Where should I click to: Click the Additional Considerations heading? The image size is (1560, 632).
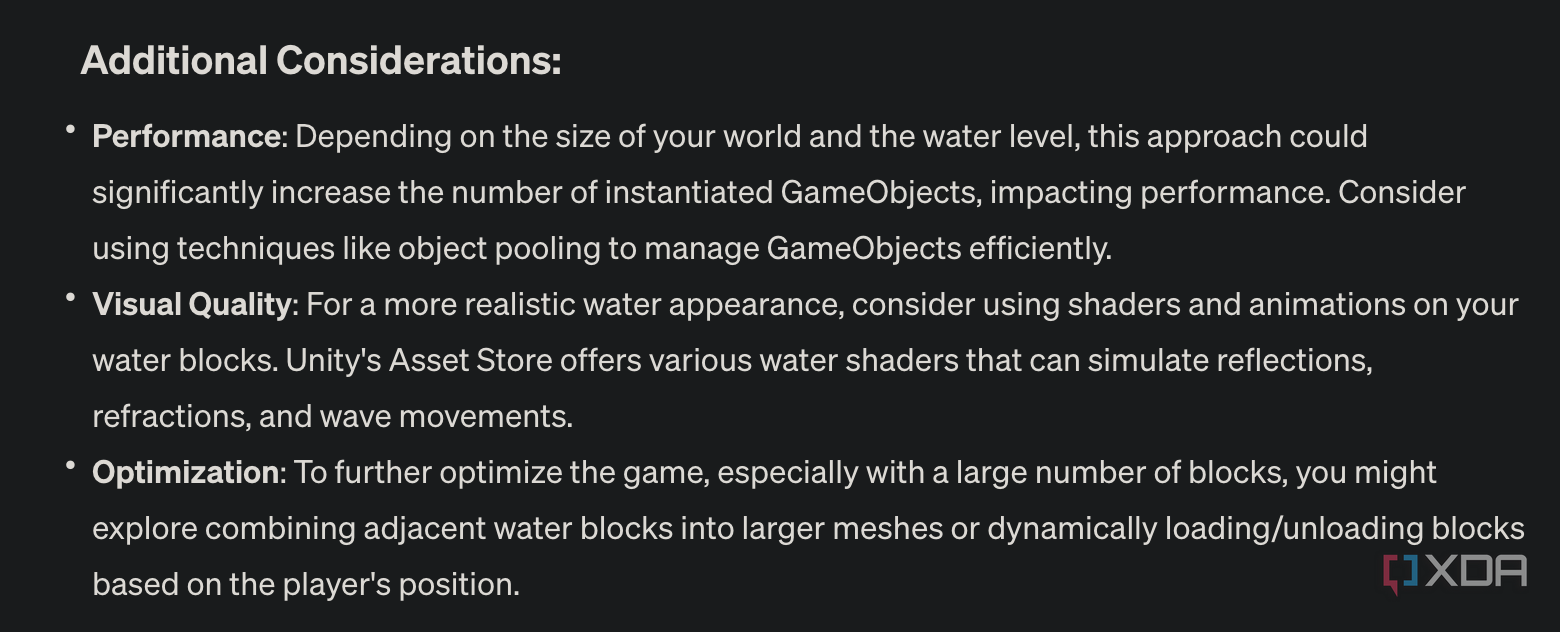[321, 61]
